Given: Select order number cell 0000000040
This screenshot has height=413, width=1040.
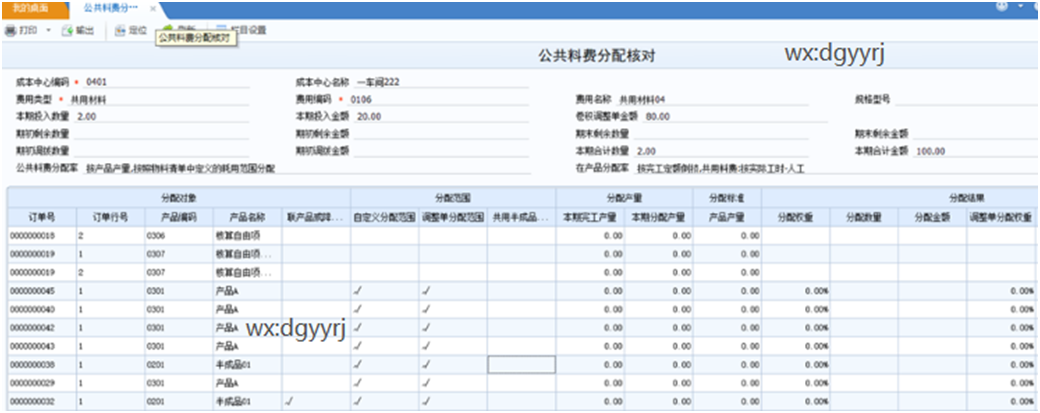Looking at the screenshot, I should pyautogui.click(x=41, y=309).
